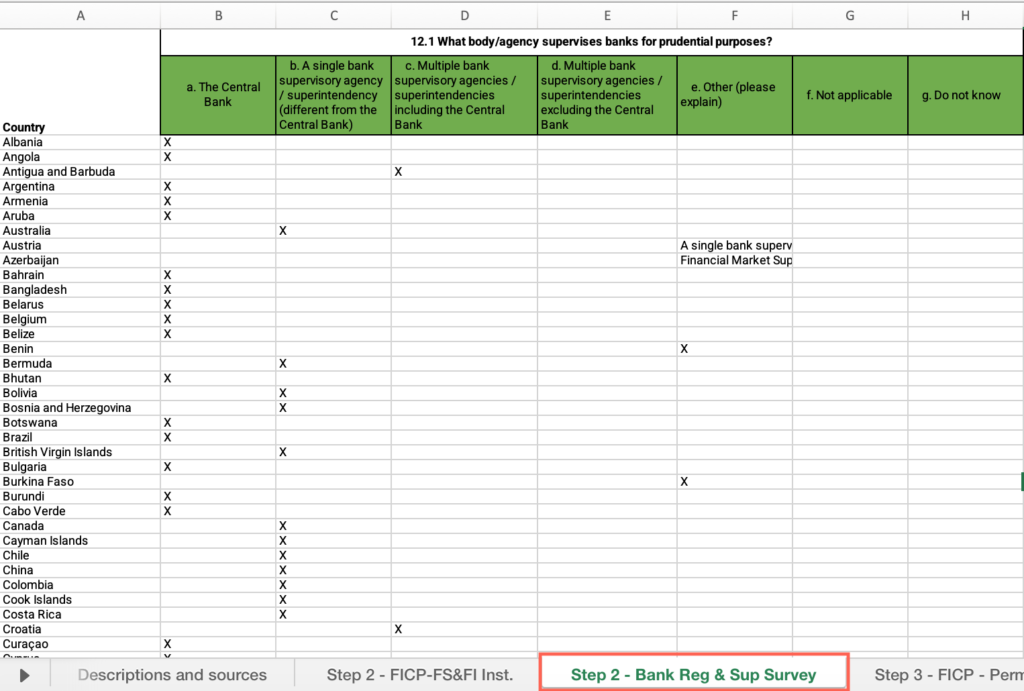The image size is (1024, 691).
Task: Click the 'Country' header cell
Action: (80, 82)
